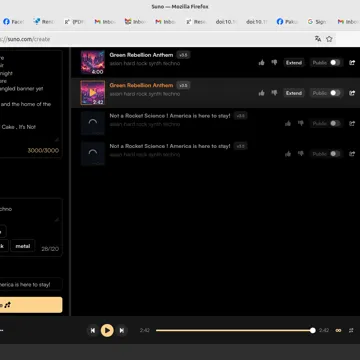360x360 pixels.
Task: Click the v3.5 badge on the 4:00 track
Action: [x=183, y=55]
